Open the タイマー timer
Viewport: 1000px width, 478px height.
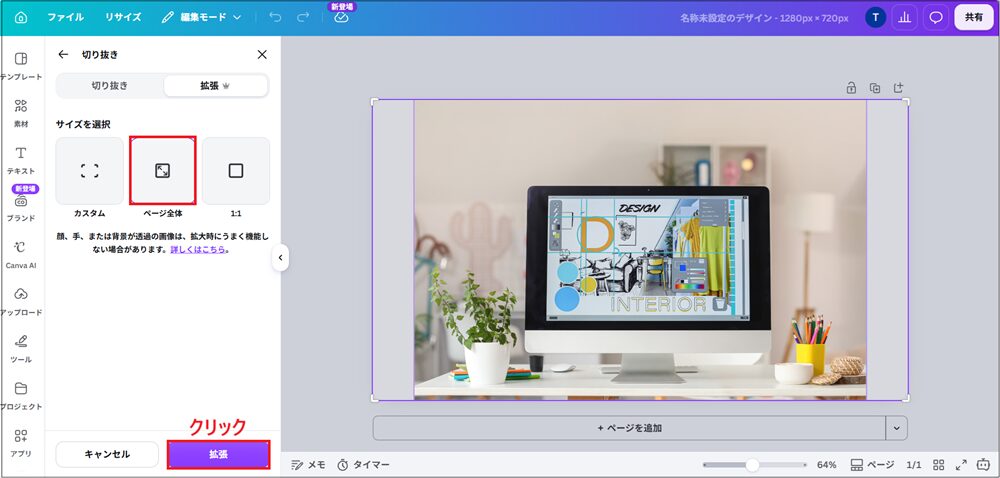(x=363, y=465)
